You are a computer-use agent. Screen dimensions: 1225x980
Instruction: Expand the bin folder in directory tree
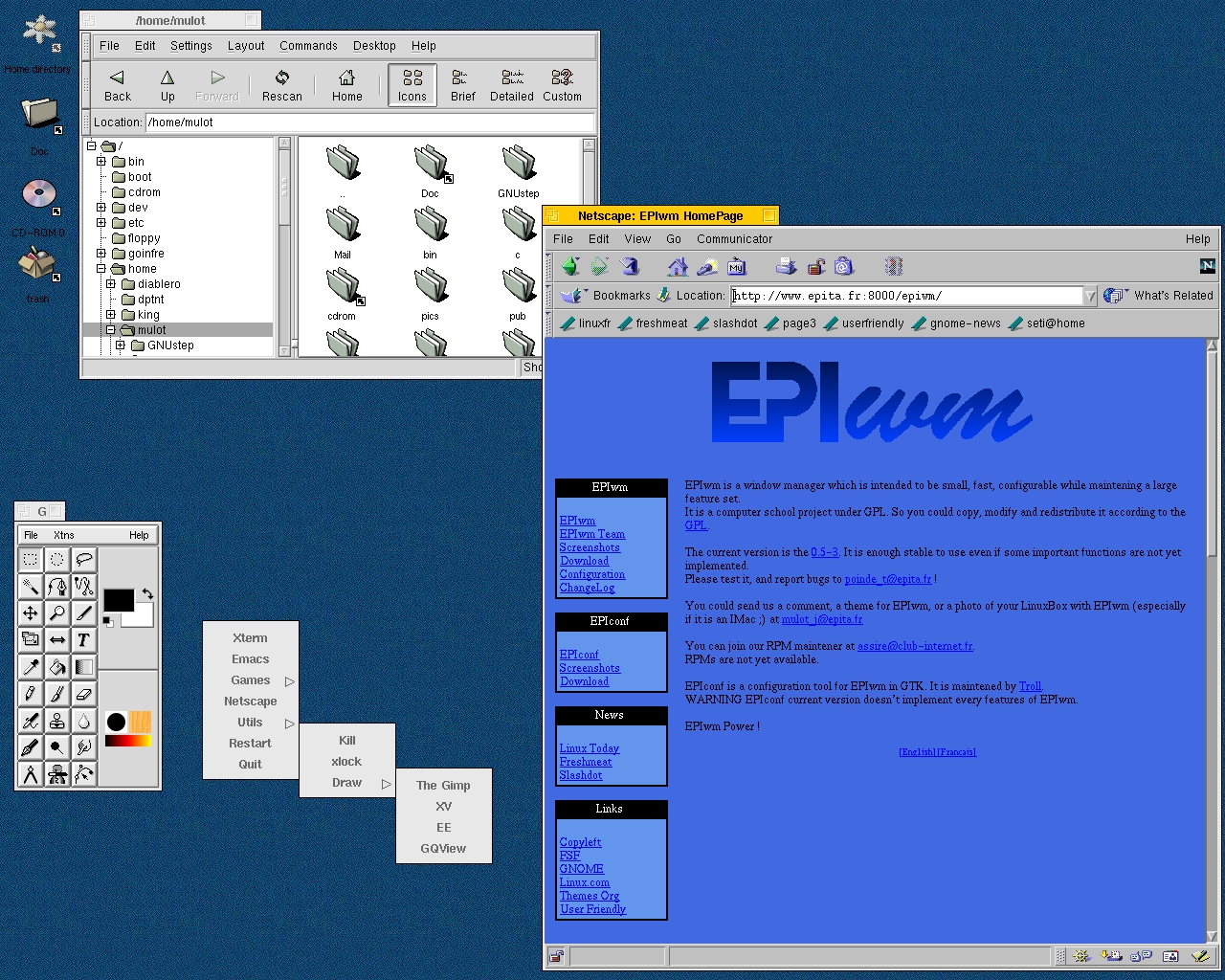click(101, 162)
